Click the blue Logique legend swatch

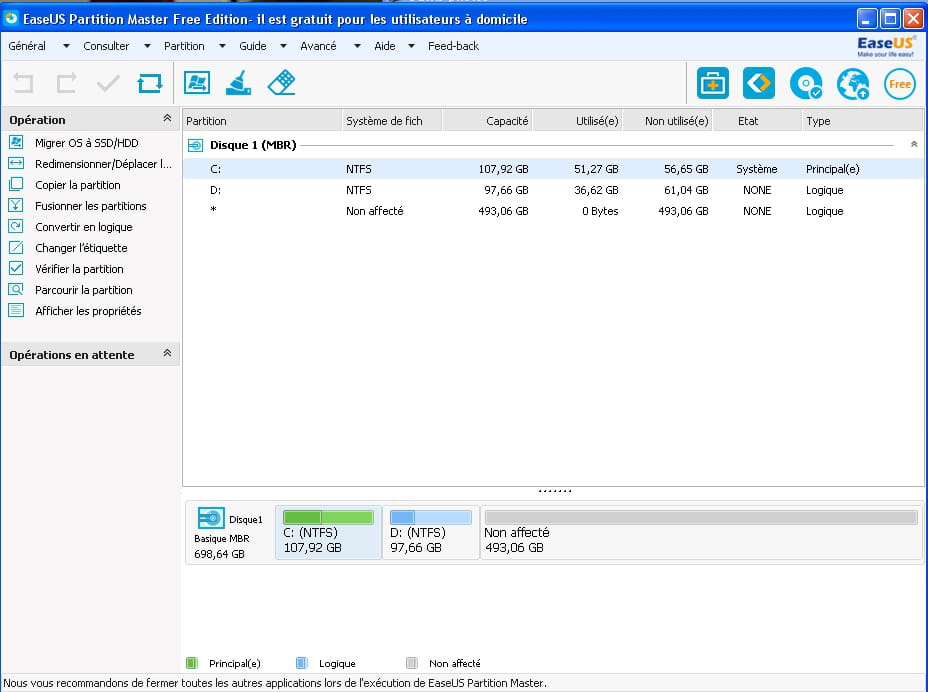point(301,663)
